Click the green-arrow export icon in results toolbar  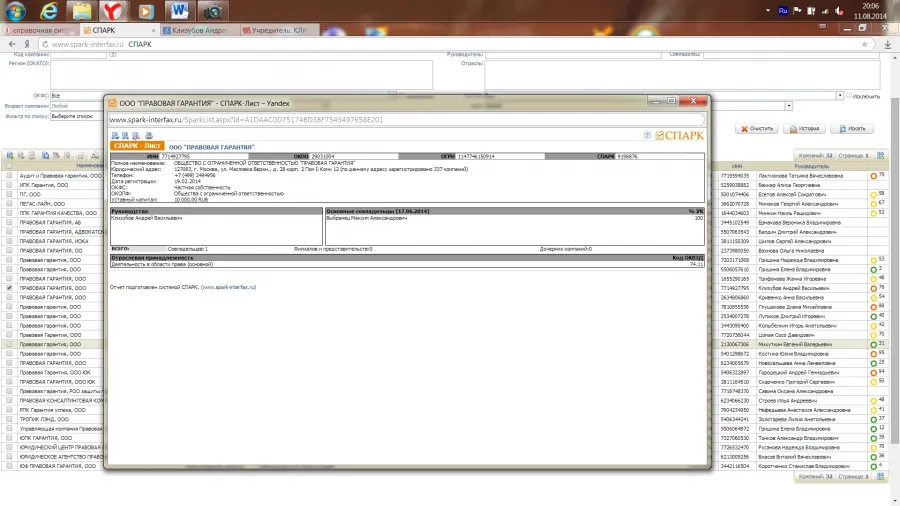[x=10, y=155]
